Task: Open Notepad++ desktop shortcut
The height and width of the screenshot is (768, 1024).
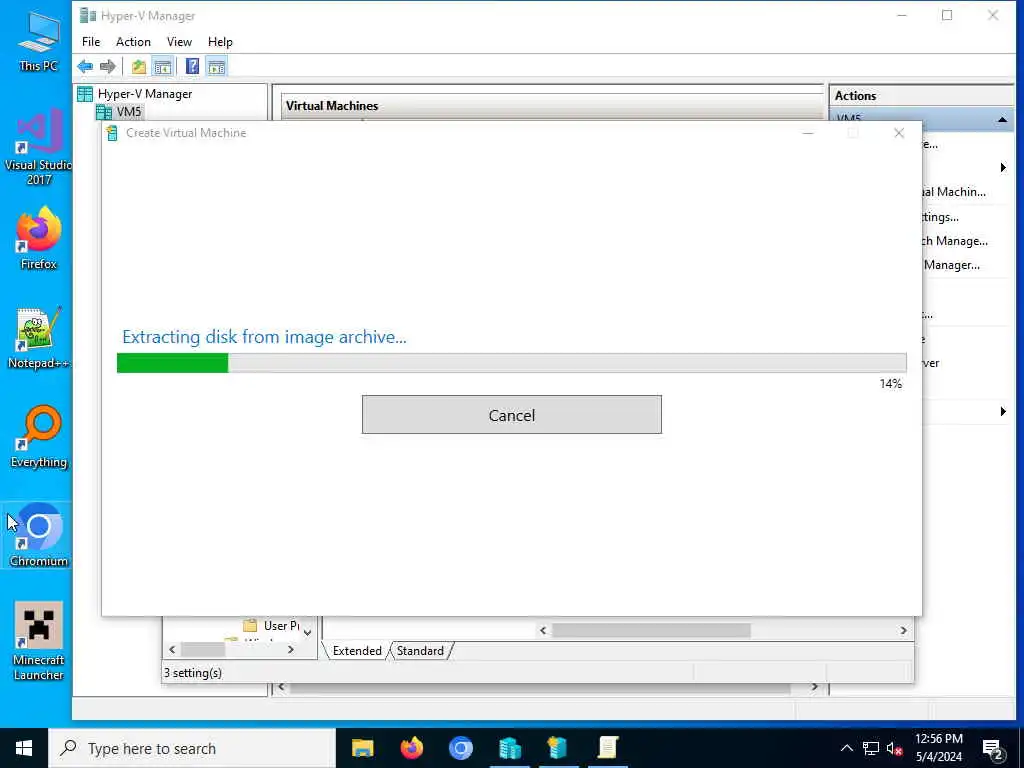Action: click(38, 338)
